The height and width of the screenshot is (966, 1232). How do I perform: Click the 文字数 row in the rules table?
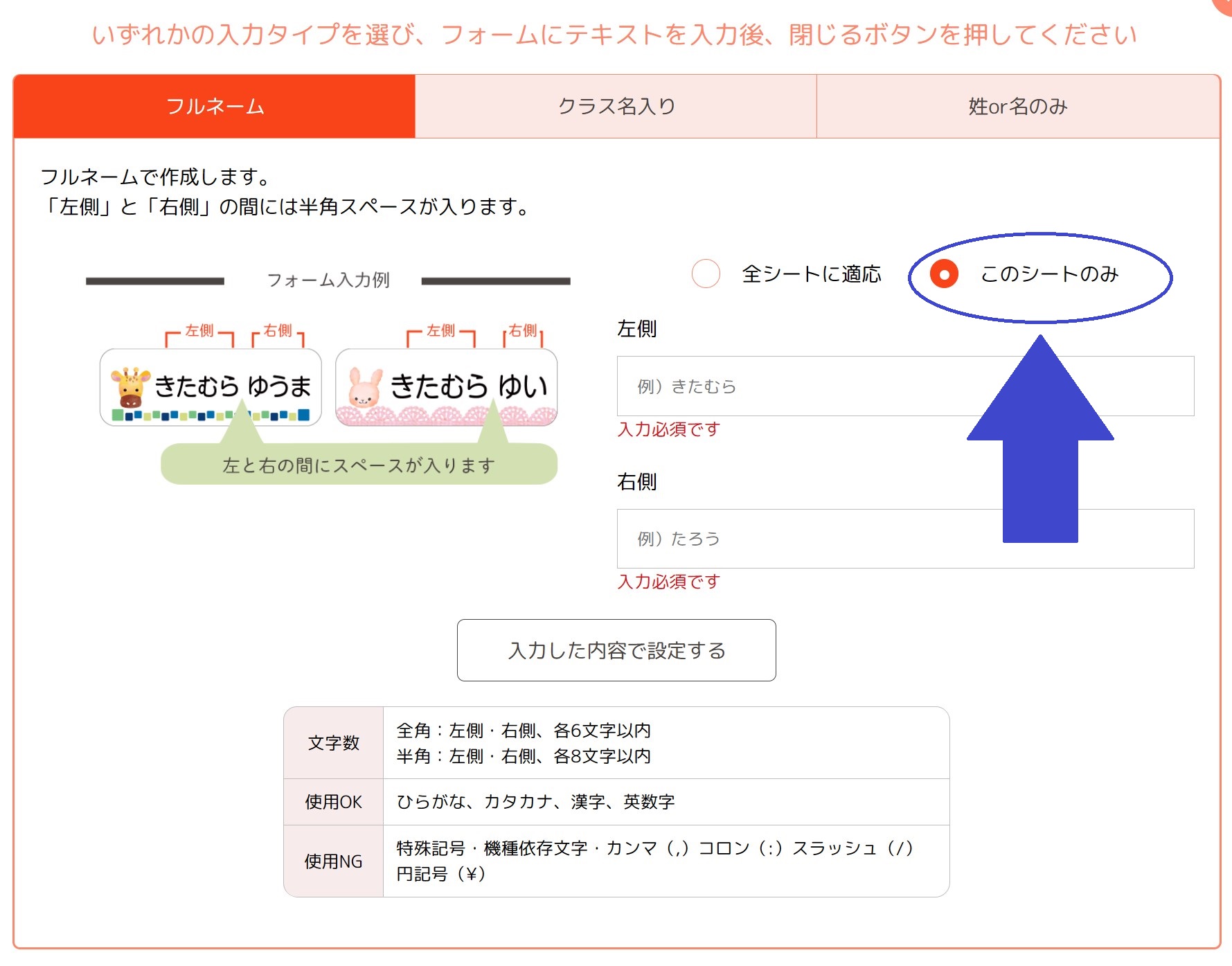pos(332,743)
